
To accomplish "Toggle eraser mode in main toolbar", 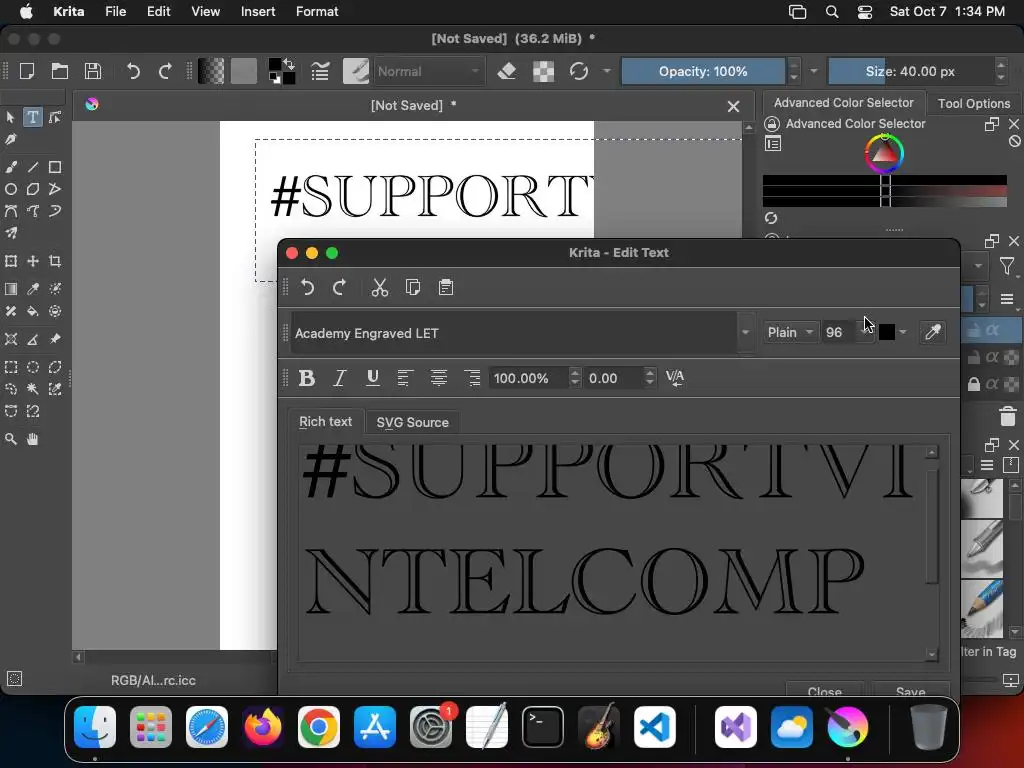I will pyautogui.click(x=507, y=71).
